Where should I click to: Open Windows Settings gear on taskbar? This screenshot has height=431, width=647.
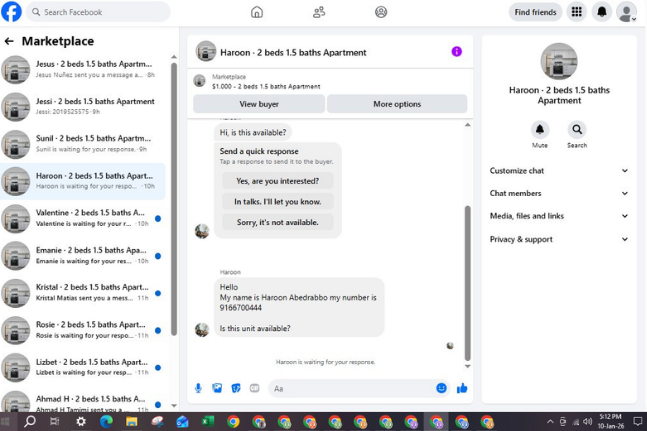coord(81,422)
